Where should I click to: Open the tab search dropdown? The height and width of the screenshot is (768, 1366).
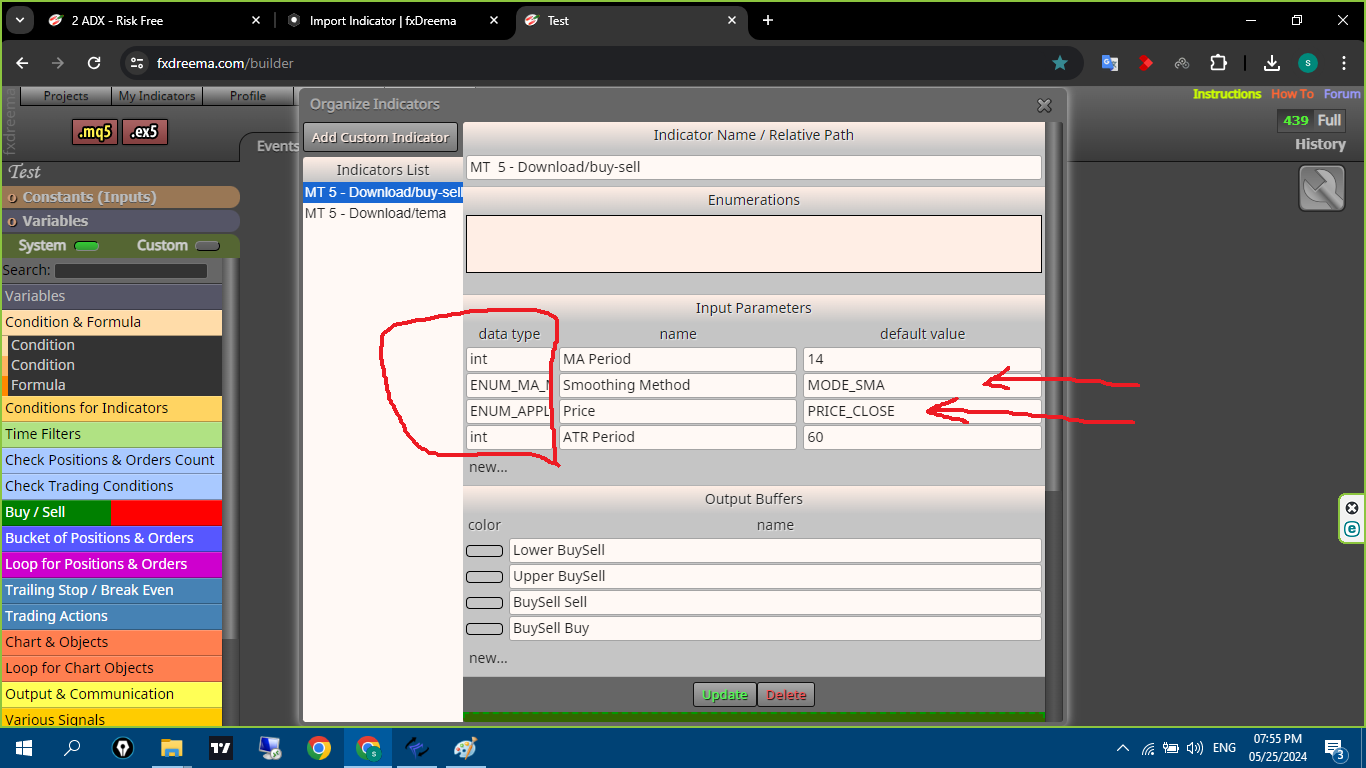pyautogui.click(x=22, y=20)
